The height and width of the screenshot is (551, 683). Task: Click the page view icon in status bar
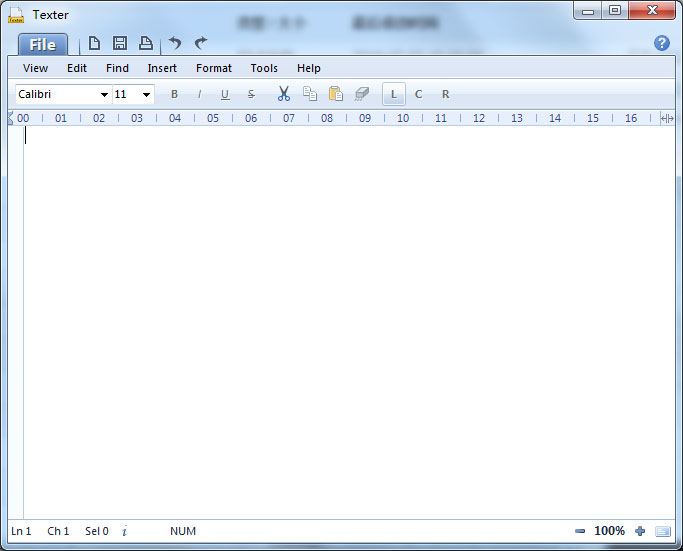coord(663,531)
